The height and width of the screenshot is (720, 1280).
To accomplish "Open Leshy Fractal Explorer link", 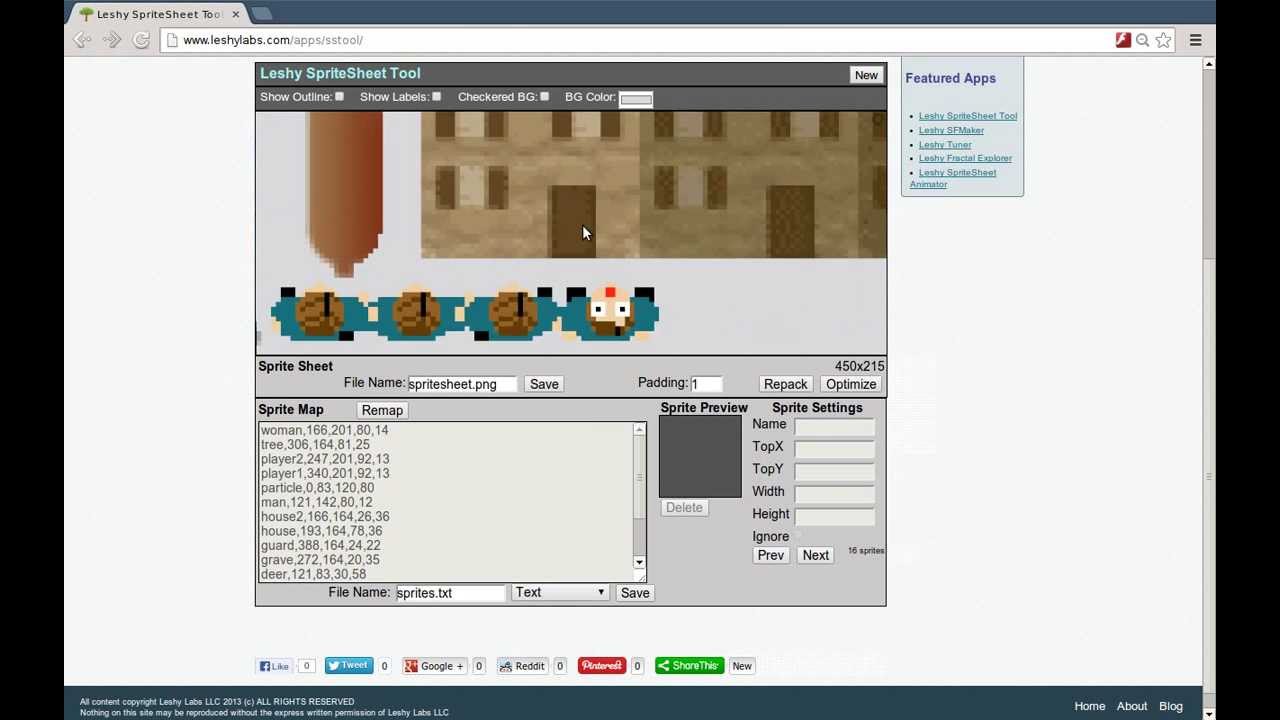I will [x=965, y=158].
